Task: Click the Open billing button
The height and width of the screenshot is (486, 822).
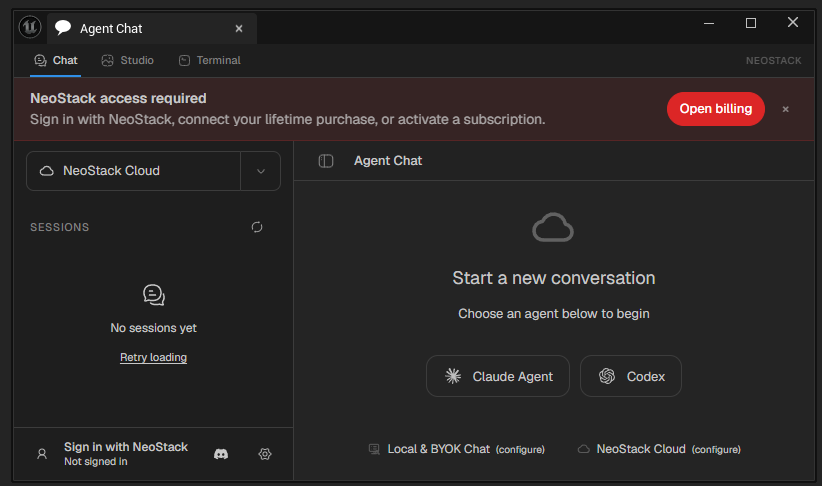Action: [716, 109]
